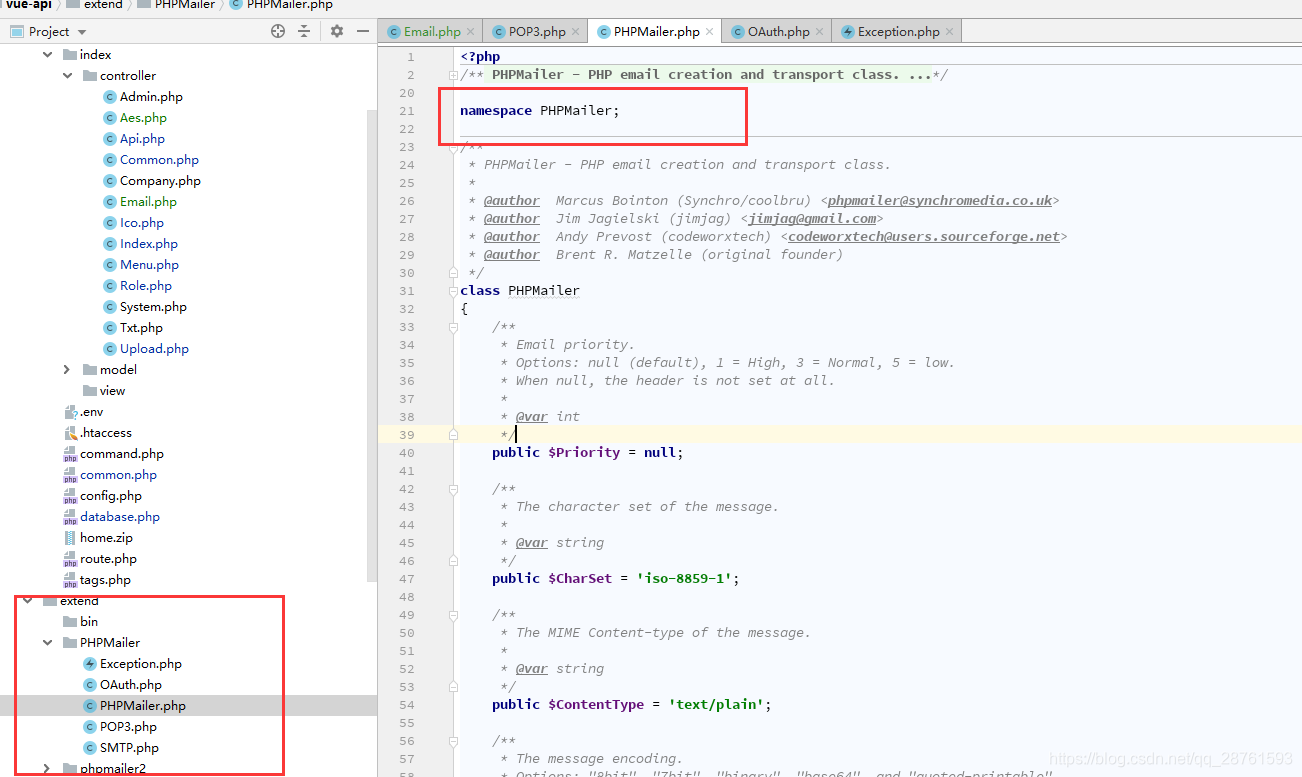Select common.php in application root
Screen dimensions: 1302x777
pos(110,475)
